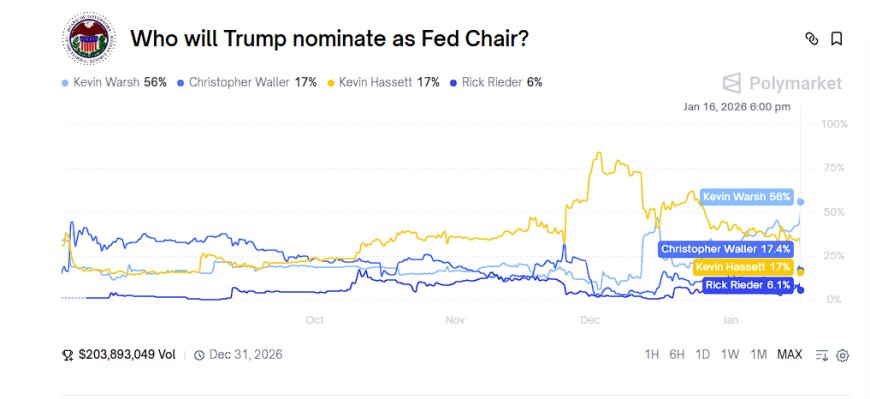Click the Federal Reserve seal logo
Image resolution: width=870 pixels, height=399 pixels.
pyautogui.click(x=89, y=39)
